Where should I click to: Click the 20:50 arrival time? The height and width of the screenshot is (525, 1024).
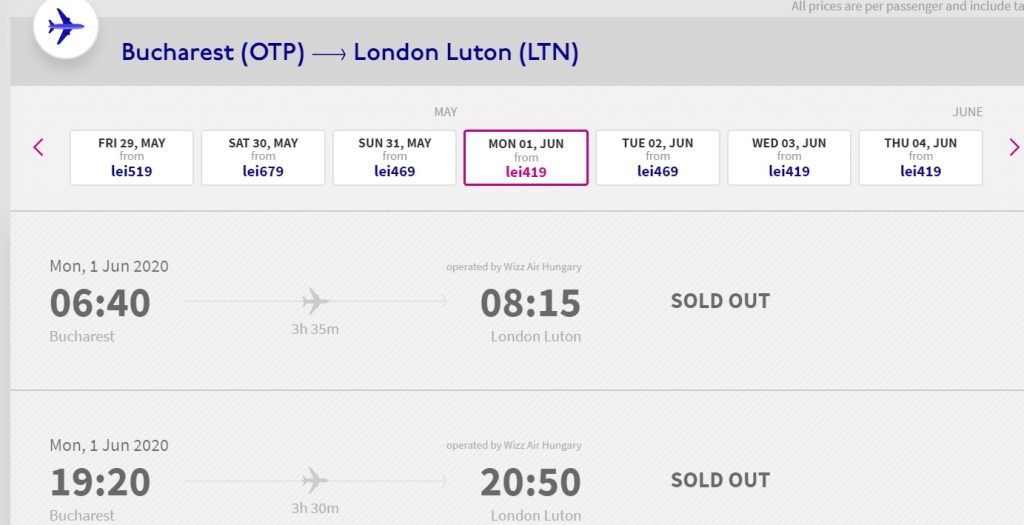[x=530, y=483]
